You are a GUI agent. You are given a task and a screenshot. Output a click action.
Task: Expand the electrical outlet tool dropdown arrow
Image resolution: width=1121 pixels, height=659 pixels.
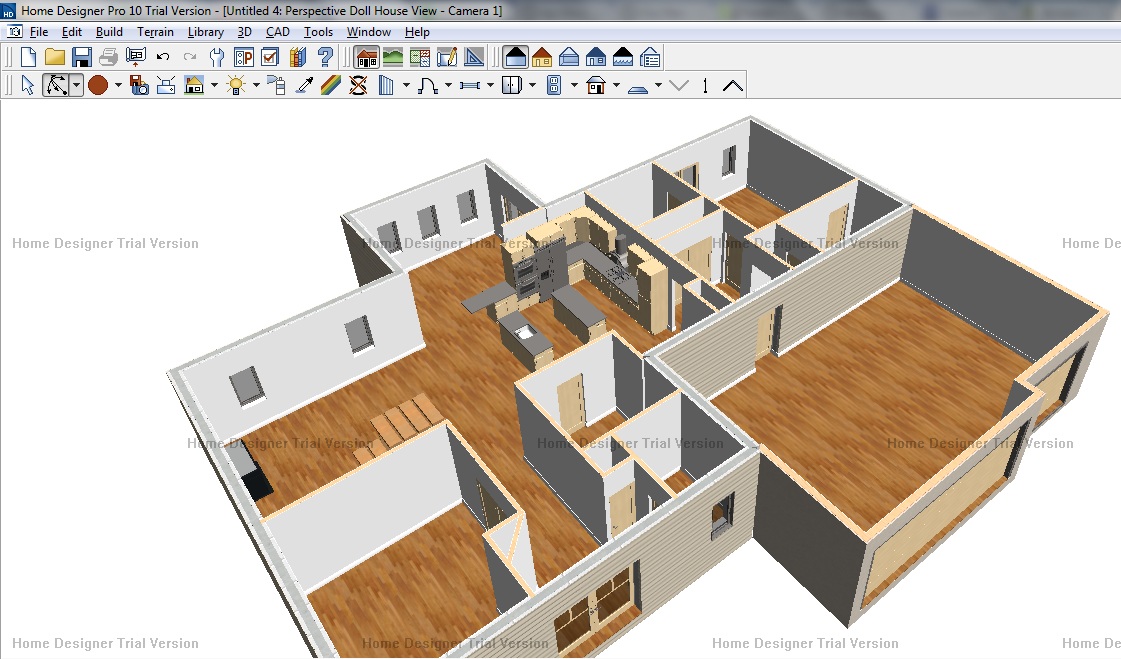tap(574, 86)
